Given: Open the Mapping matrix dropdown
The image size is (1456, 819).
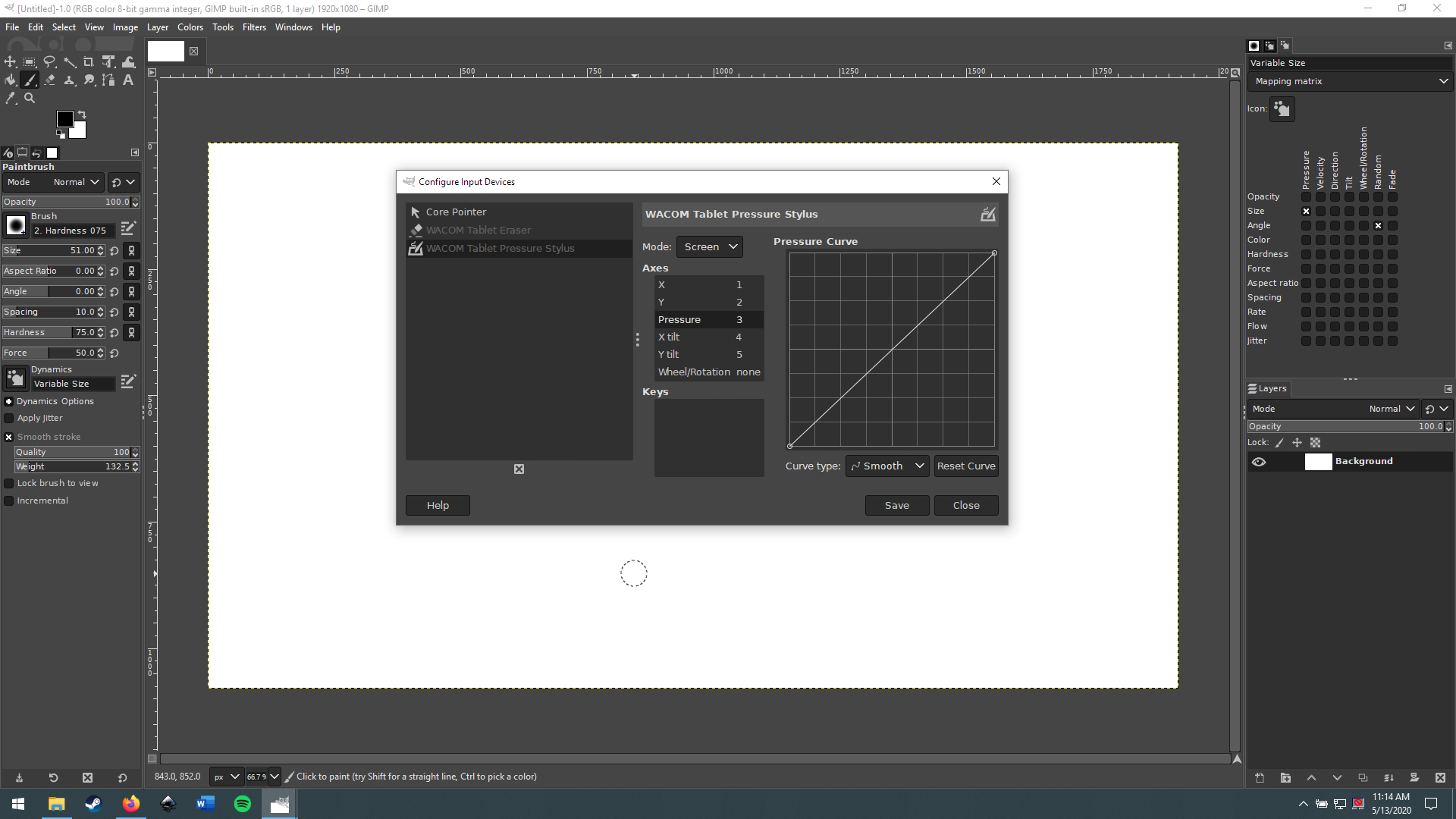Looking at the screenshot, I should click(x=1350, y=81).
